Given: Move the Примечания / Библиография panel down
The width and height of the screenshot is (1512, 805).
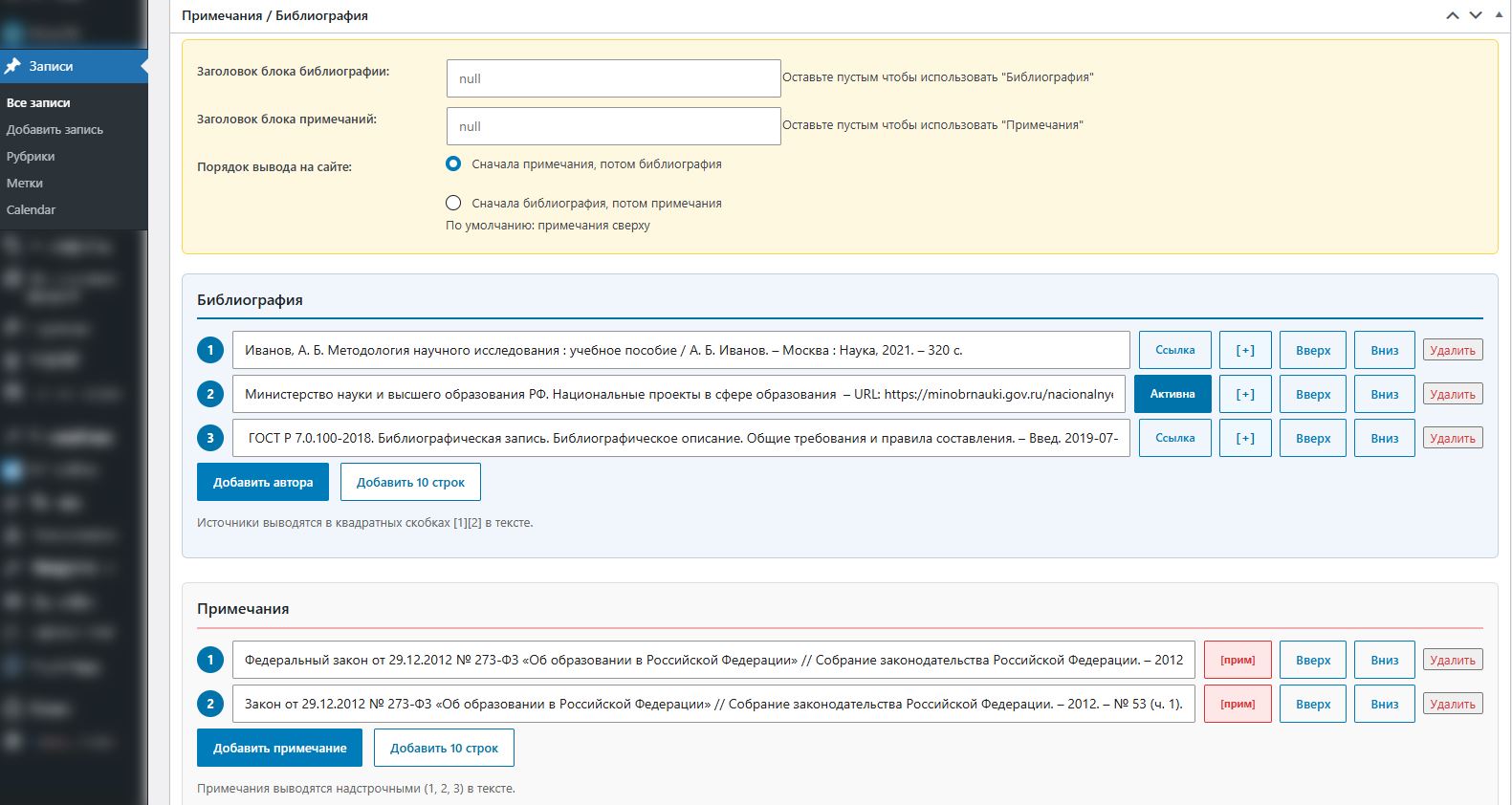Looking at the screenshot, I should click(1476, 15).
